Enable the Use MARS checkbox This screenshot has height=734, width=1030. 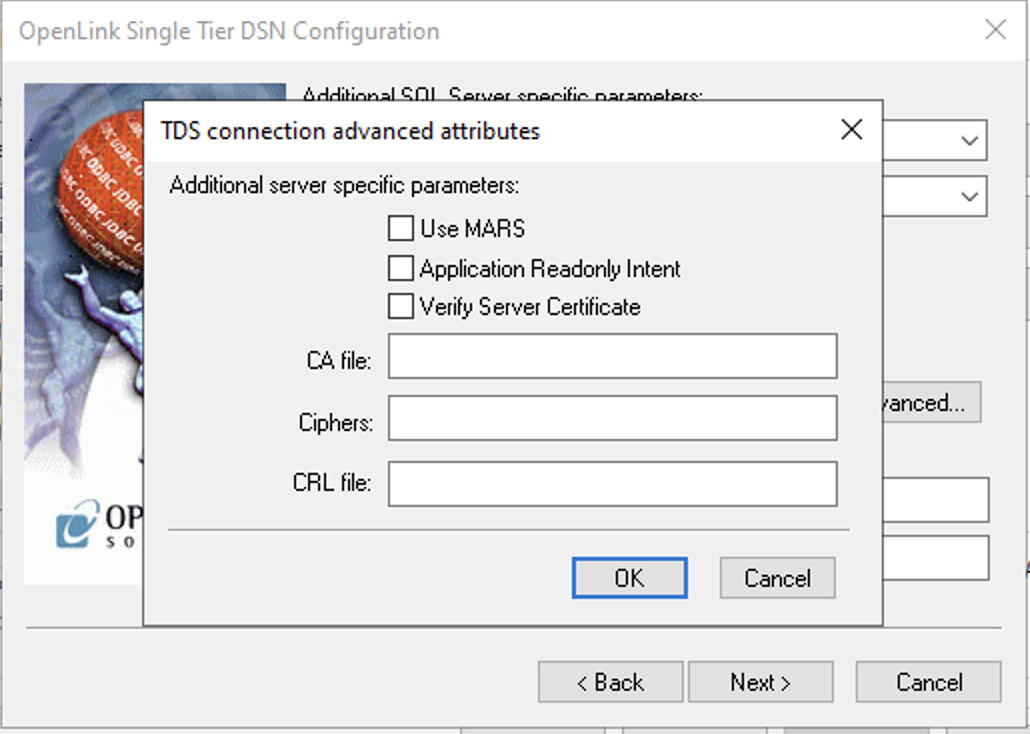pos(400,228)
